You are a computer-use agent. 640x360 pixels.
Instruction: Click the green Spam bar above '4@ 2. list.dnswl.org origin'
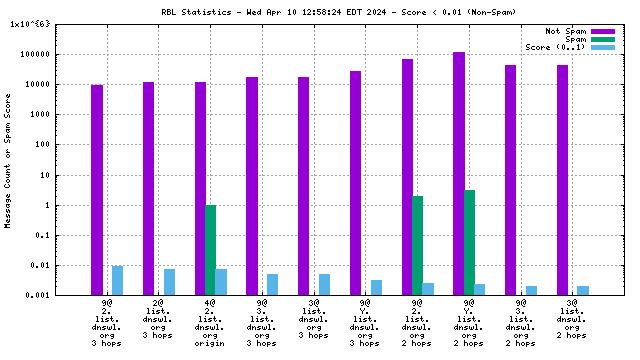pyautogui.click(x=210, y=250)
